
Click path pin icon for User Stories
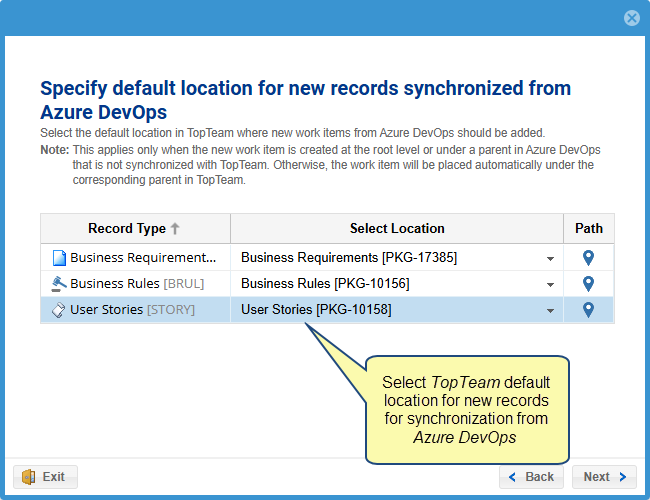[x=589, y=310]
